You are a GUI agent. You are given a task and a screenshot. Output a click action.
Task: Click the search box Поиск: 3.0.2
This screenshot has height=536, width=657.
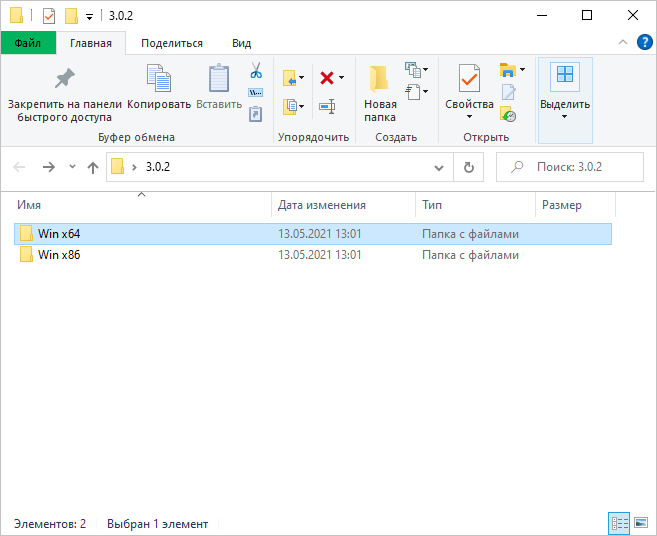(x=570, y=167)
